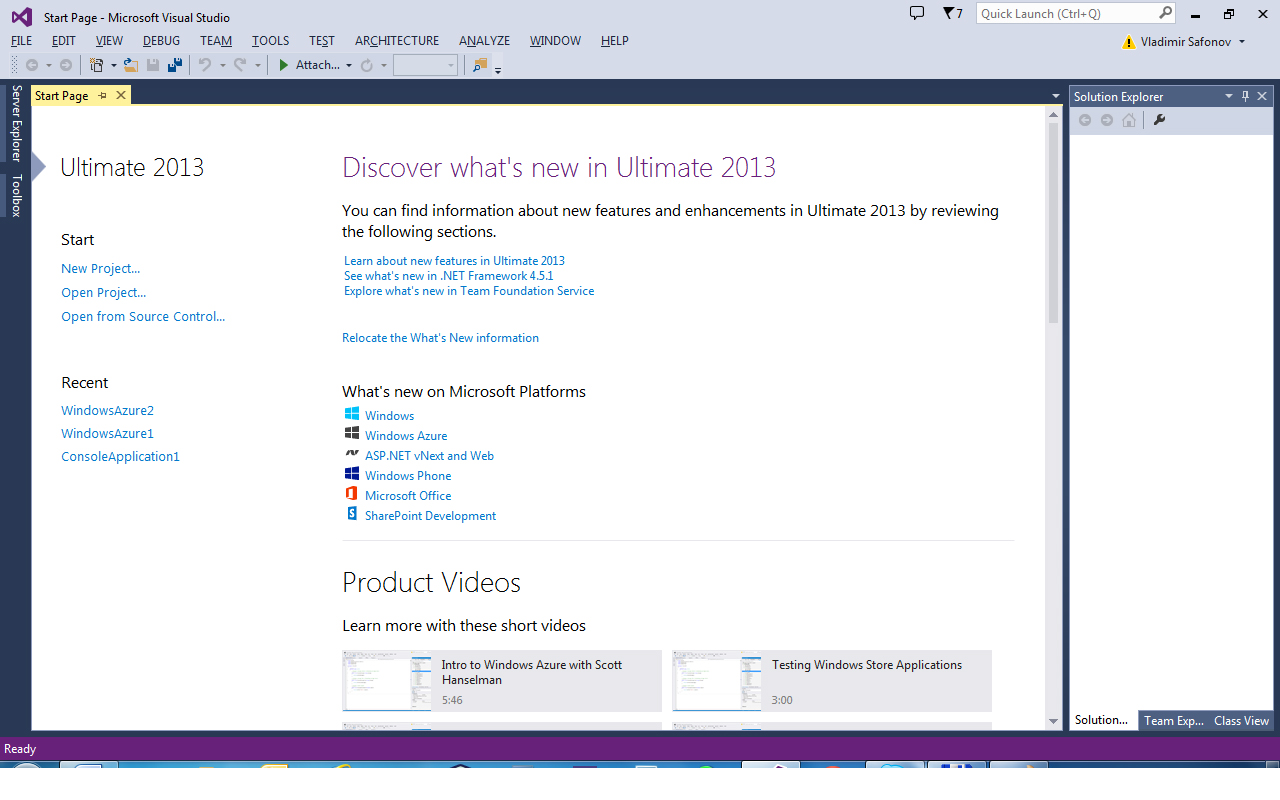Image resolution: width=1280 pixels, height=800 pixels.
Task: Open the Server Explorer side tab
Action: [x=16, y=123]
